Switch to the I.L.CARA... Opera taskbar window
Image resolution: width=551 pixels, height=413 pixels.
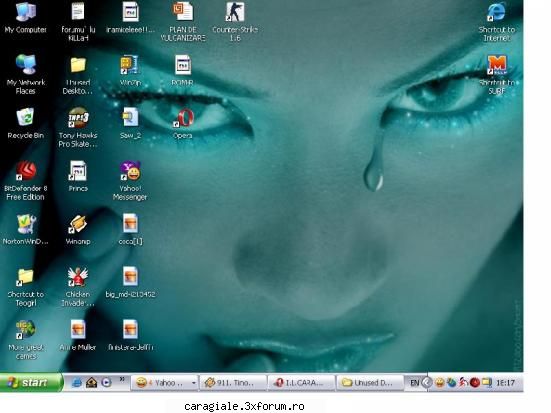coord(301,383)
